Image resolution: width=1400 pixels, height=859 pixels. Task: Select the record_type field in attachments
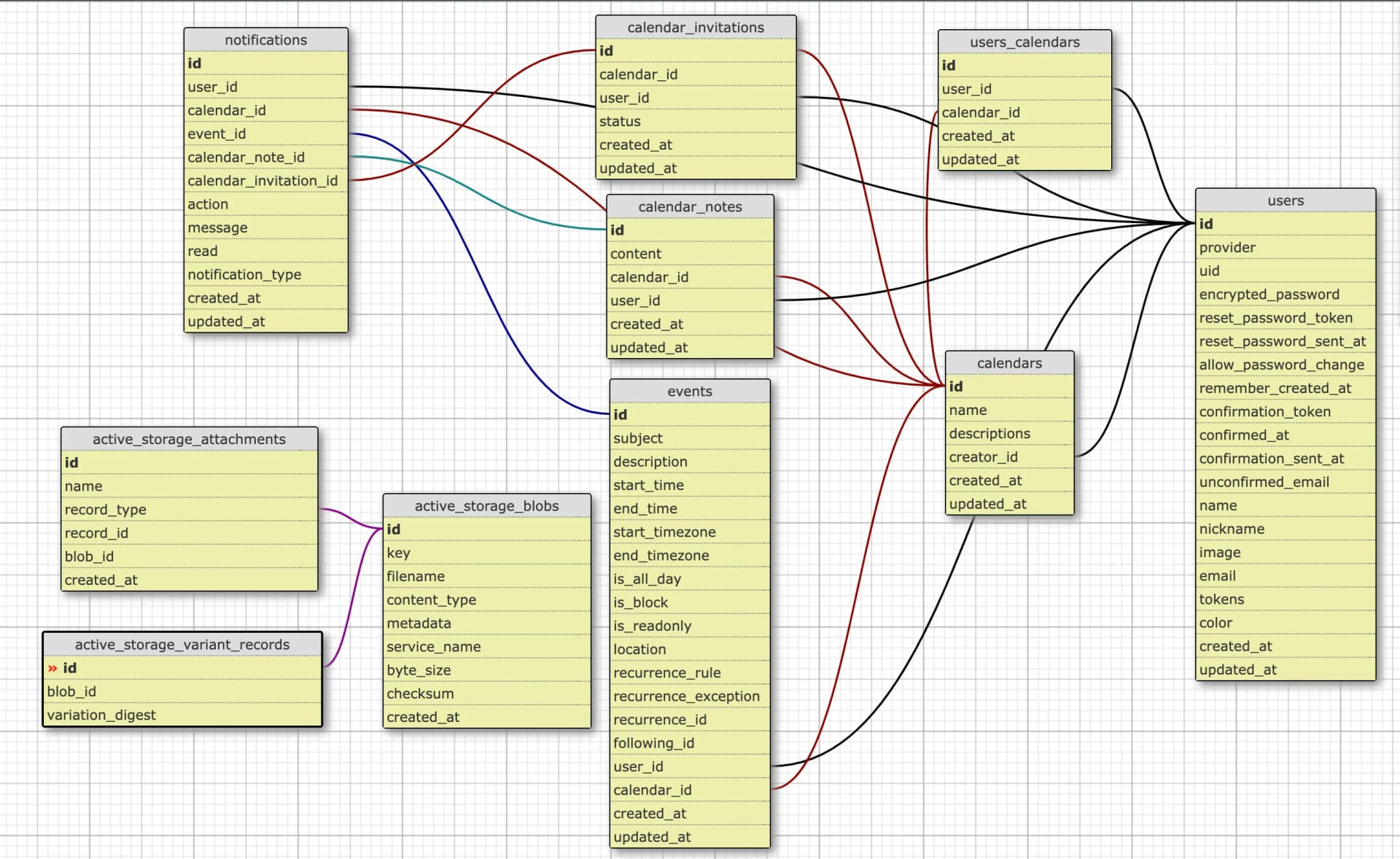[106, 510]
